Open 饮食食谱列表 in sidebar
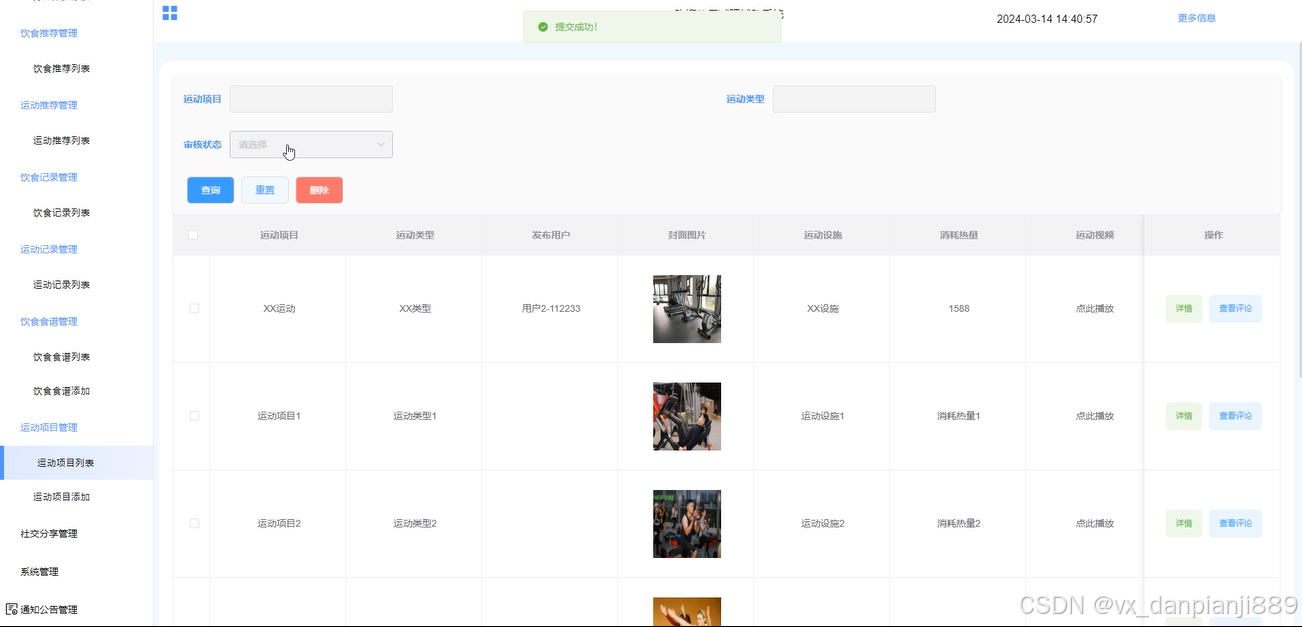 62,357
